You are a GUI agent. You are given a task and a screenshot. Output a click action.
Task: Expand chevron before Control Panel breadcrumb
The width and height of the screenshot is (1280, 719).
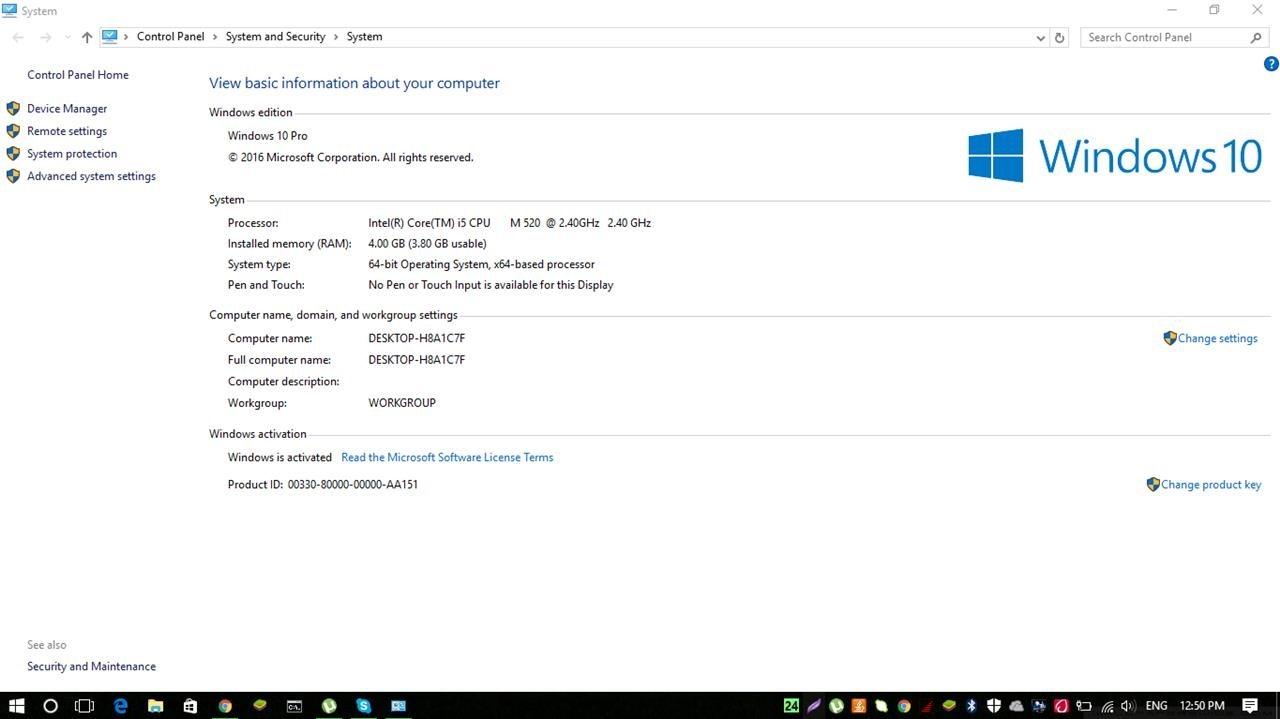[126, 37]
